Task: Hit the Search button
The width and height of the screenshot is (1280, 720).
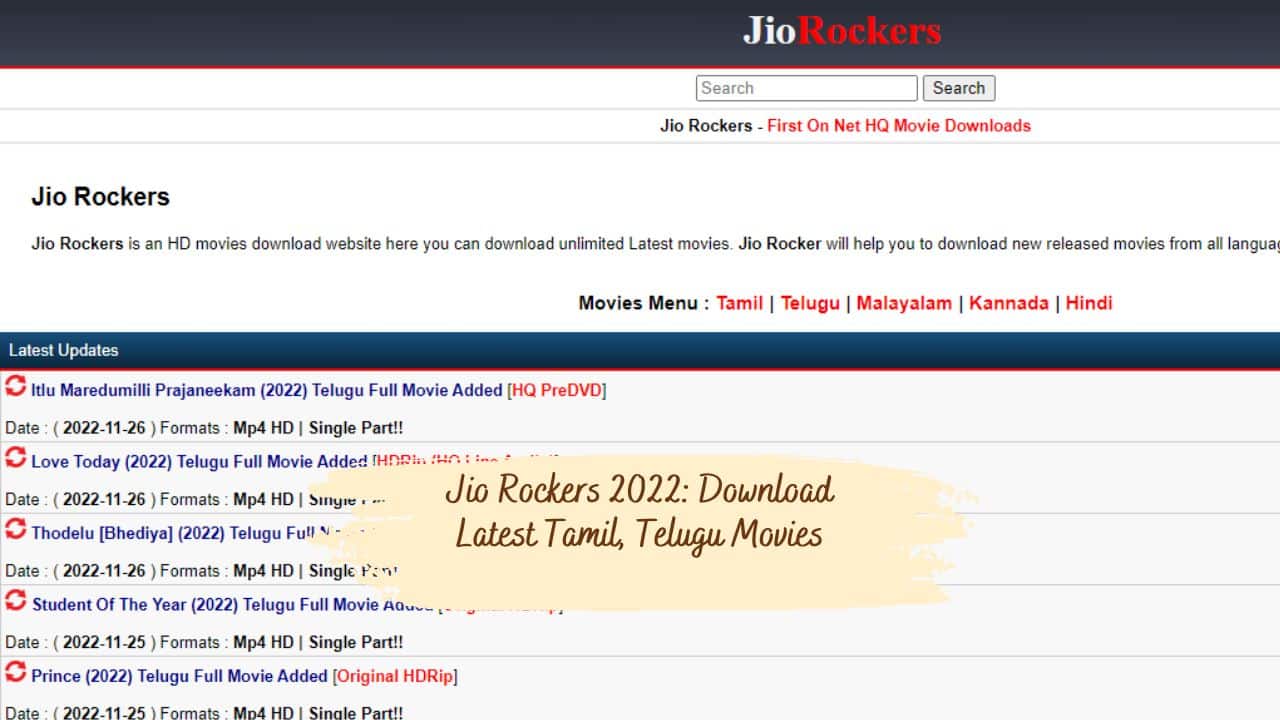Action: tap(958, 88)
